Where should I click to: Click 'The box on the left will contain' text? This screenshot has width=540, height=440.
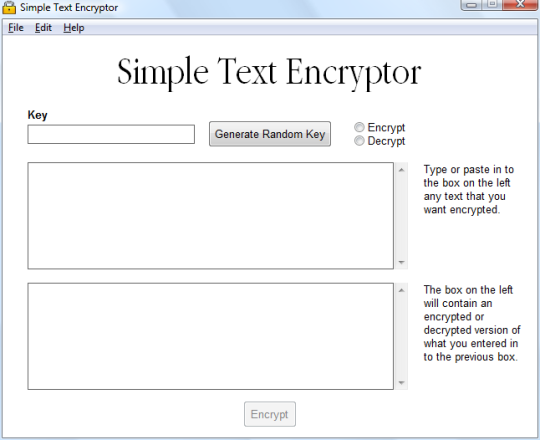coord(472,323)
